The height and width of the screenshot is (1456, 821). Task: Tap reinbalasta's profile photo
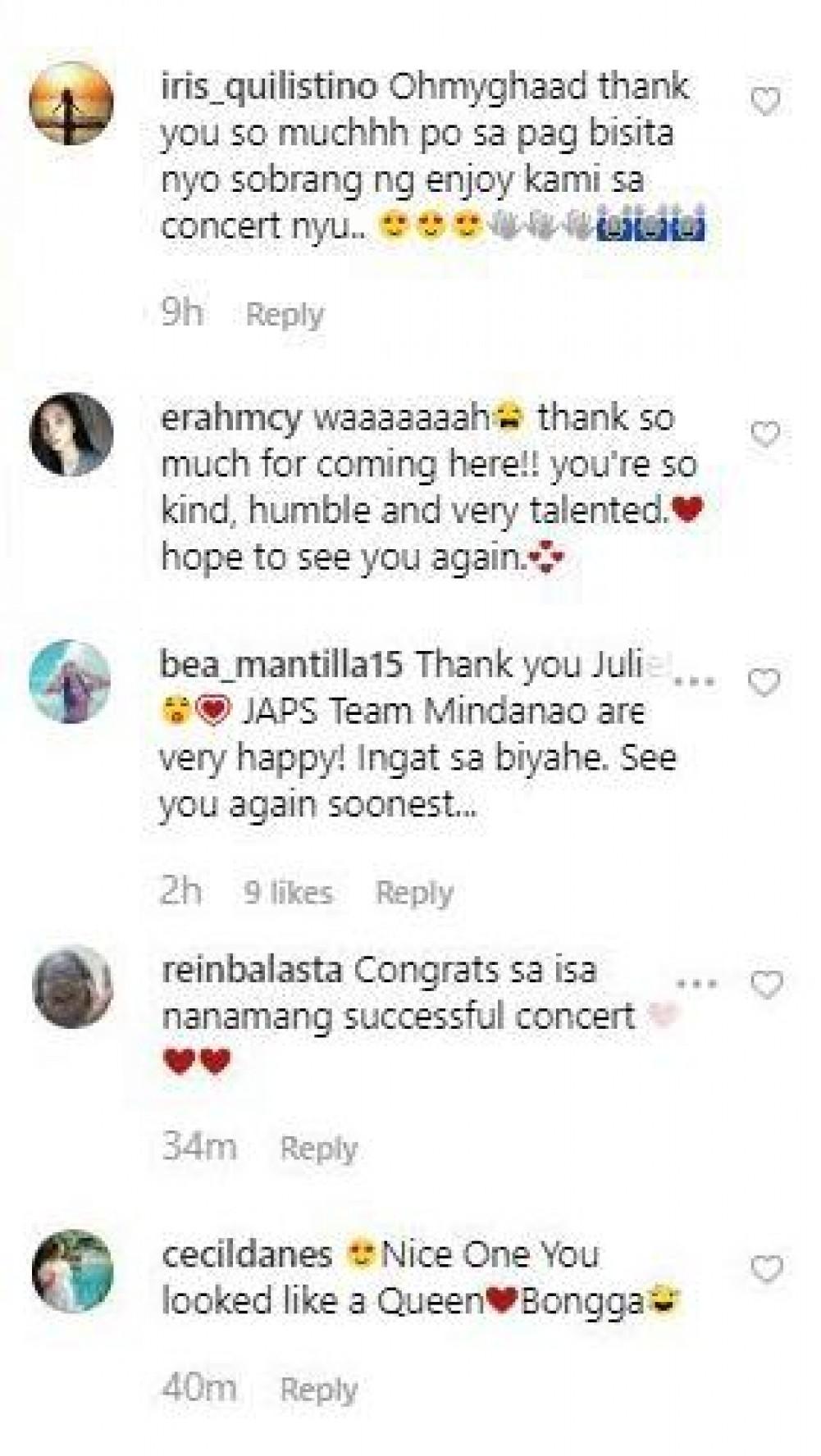point(71,987)
